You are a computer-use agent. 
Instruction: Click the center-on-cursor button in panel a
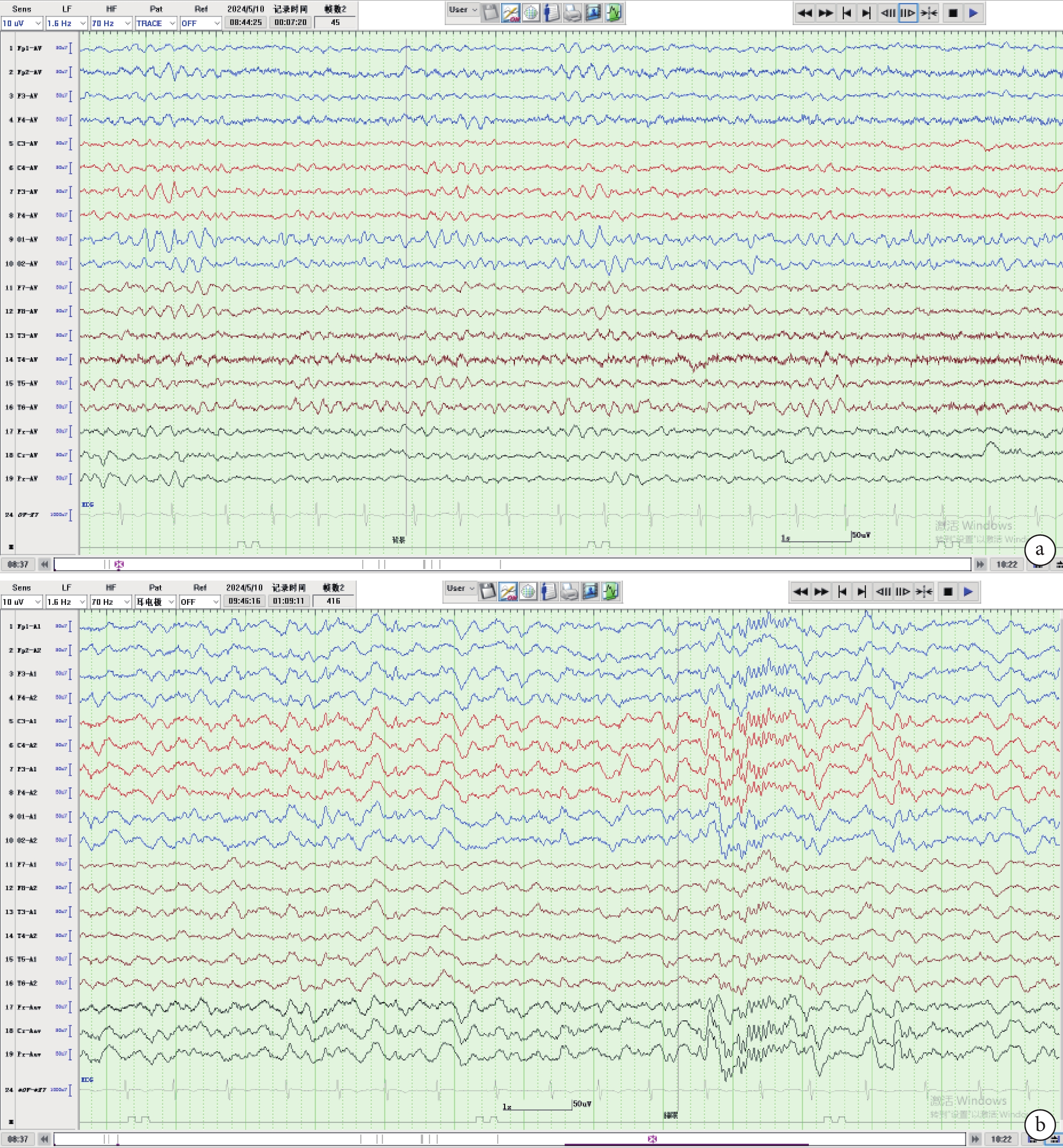[x=929, y=13]
